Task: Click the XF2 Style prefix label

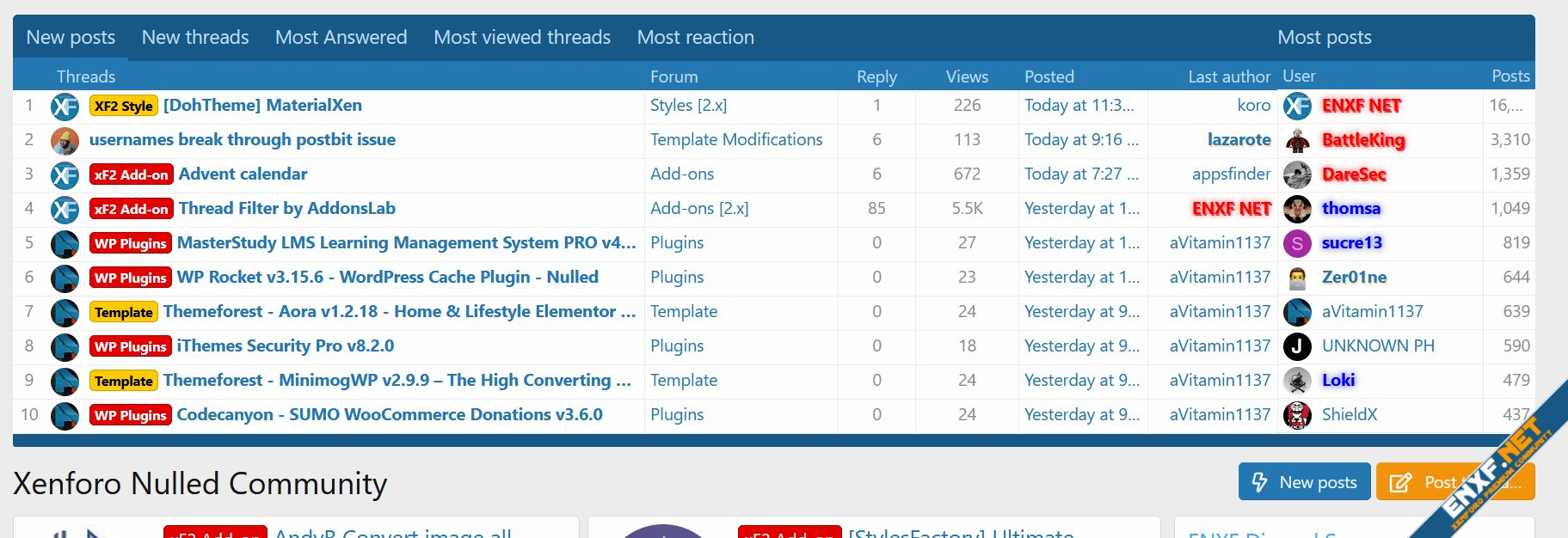Action: click(124, 106)
